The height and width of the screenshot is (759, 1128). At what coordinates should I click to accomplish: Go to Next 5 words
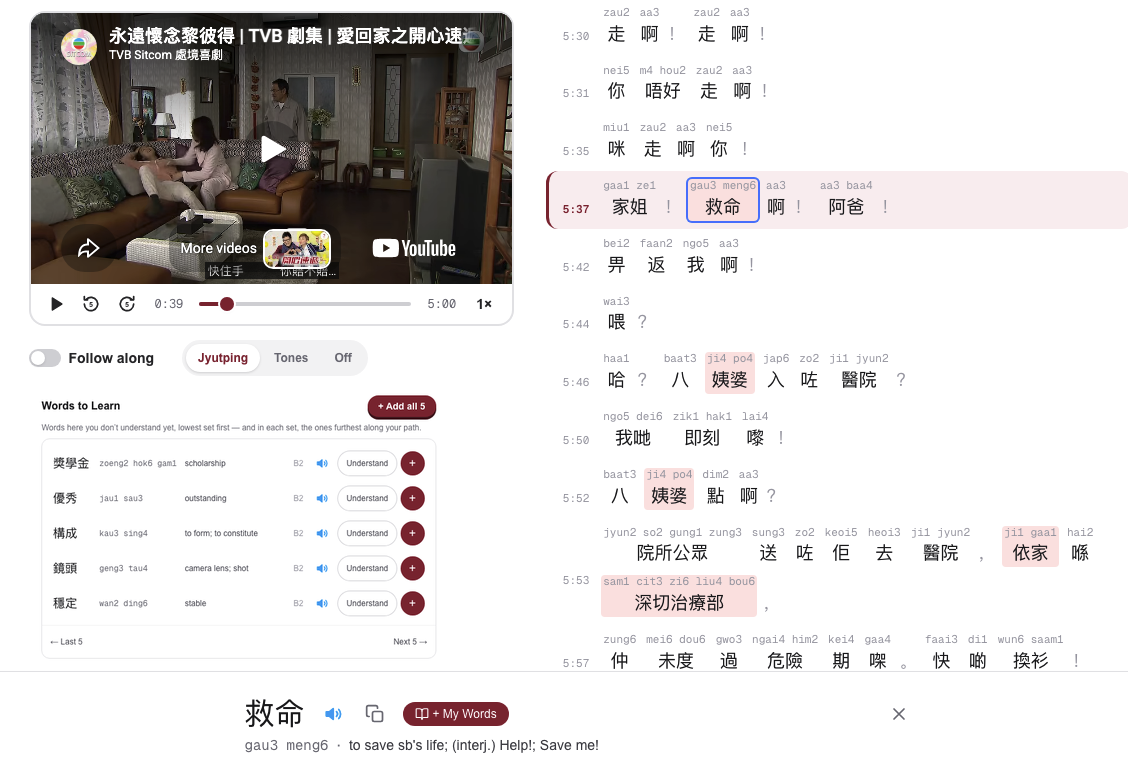pos(410,642)
